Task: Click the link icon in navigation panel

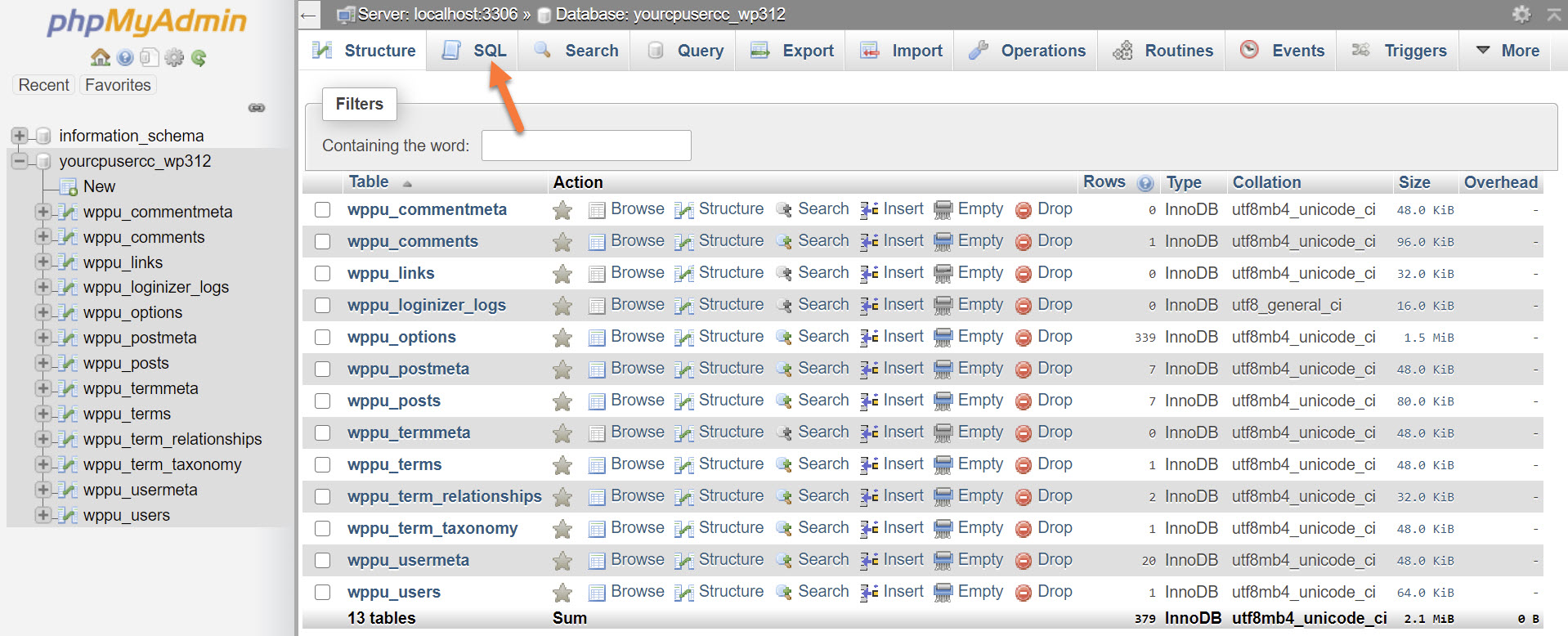Action: pos(257,108)
